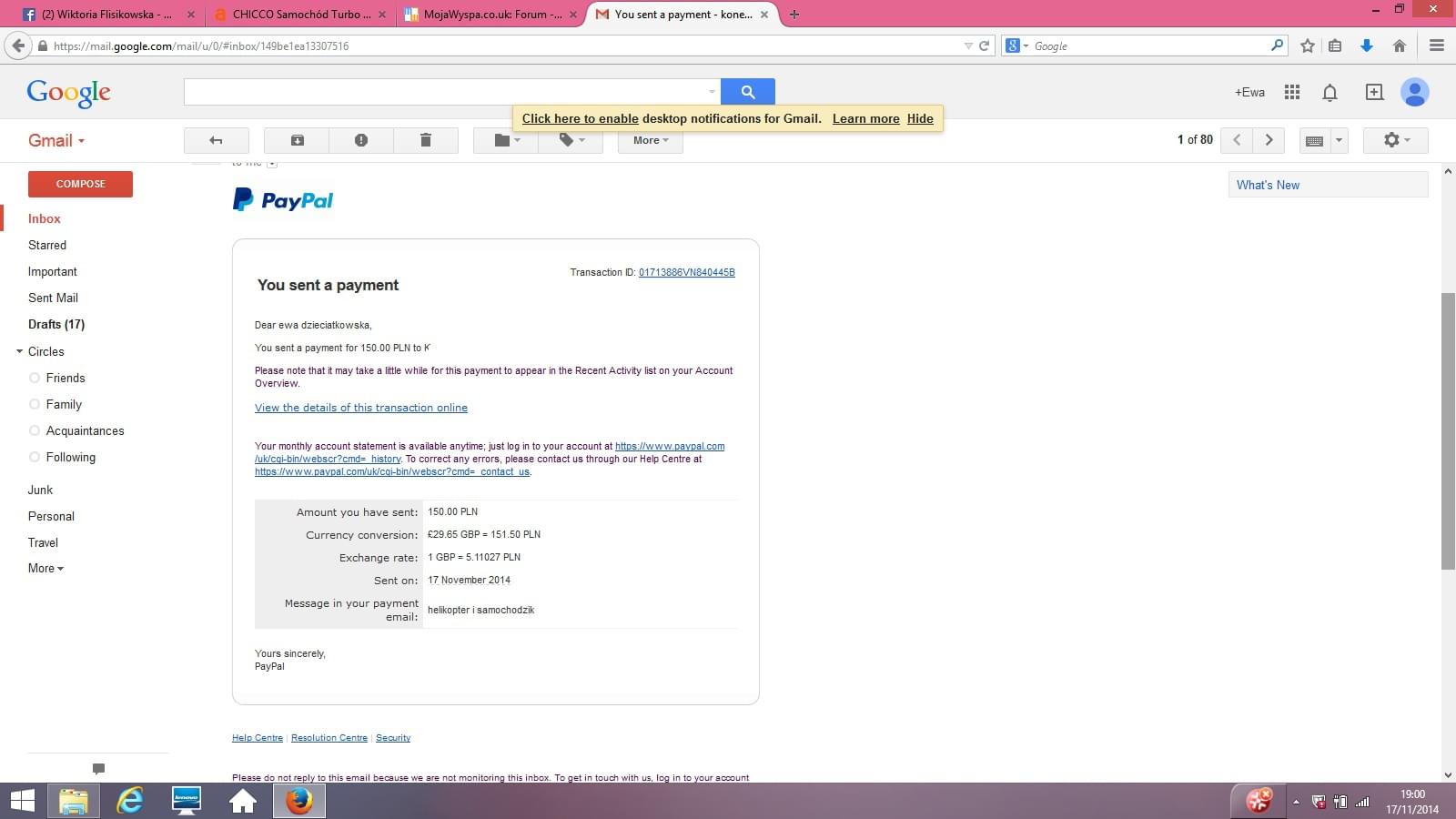Open the More actions dropdown
The image size is (1456, 819).
[x=651, y=140]
